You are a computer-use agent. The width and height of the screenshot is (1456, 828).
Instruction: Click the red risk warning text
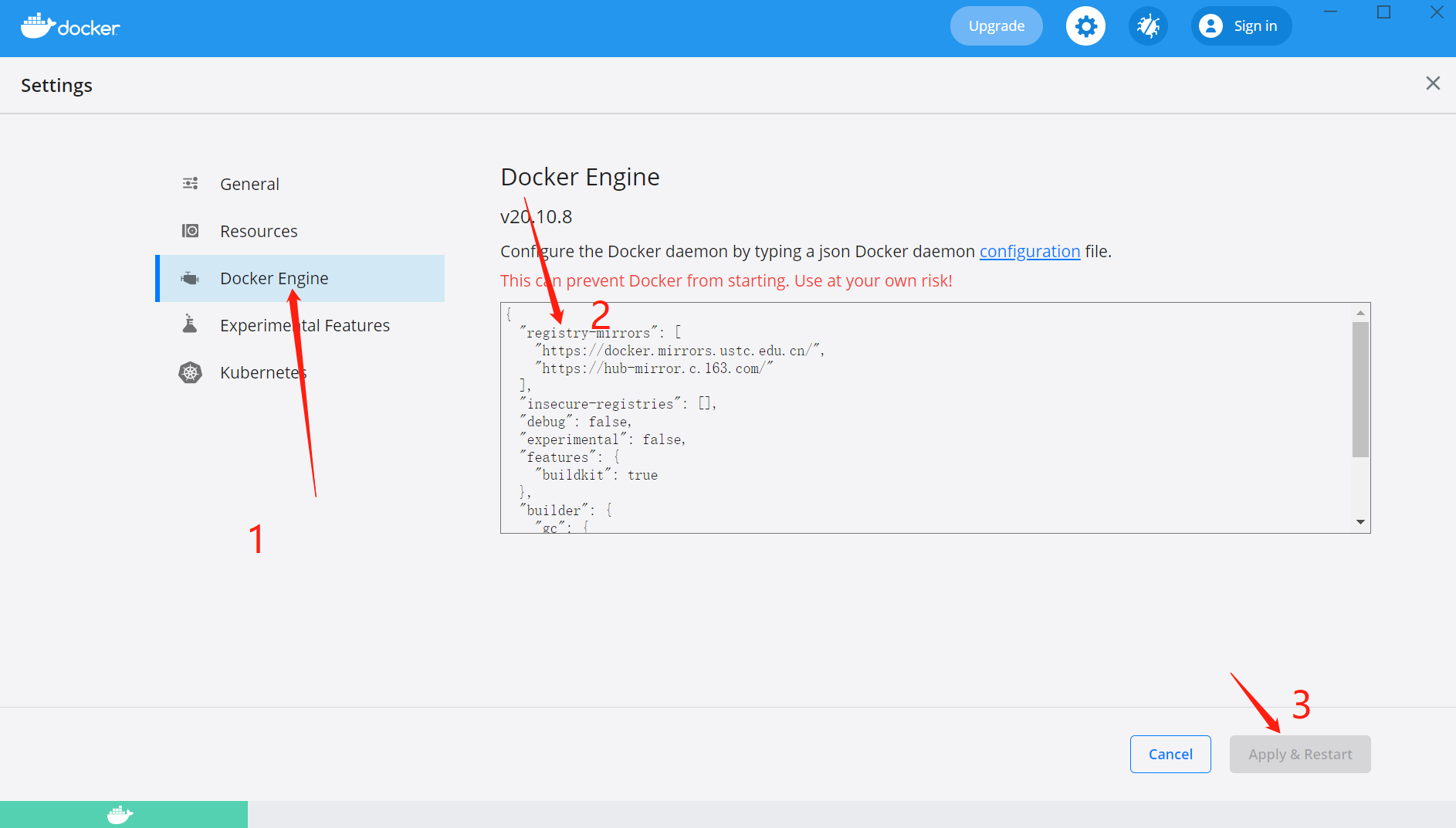726,280
